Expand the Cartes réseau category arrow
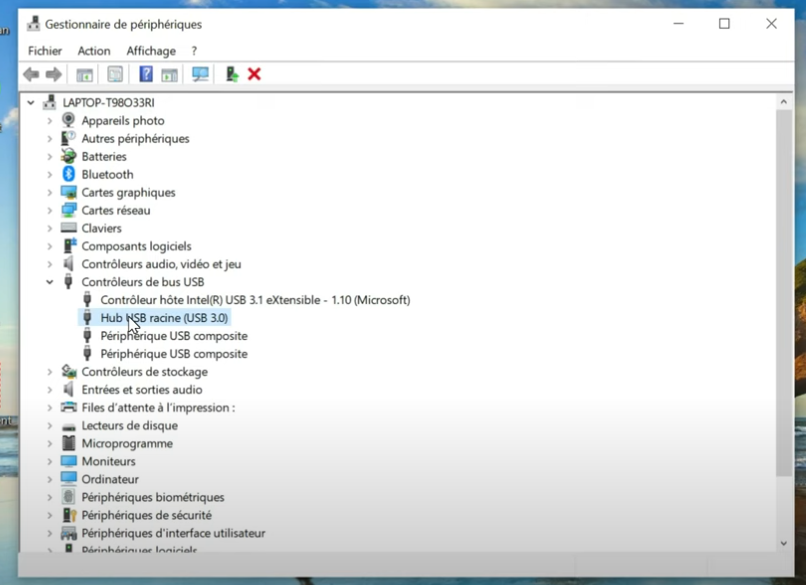This screenshot has width=806, height=585. pos(49,210)
